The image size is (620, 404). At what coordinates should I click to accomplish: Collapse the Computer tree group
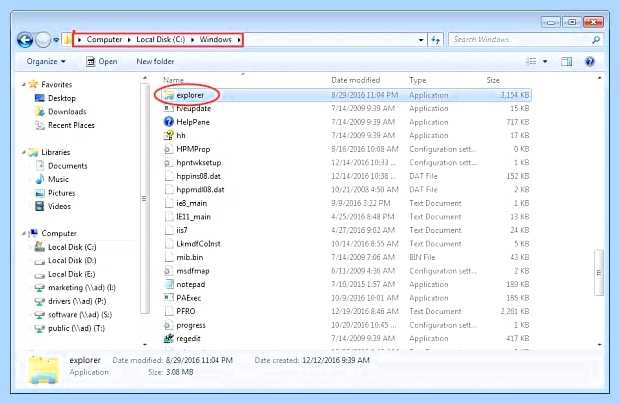(24, 233)
